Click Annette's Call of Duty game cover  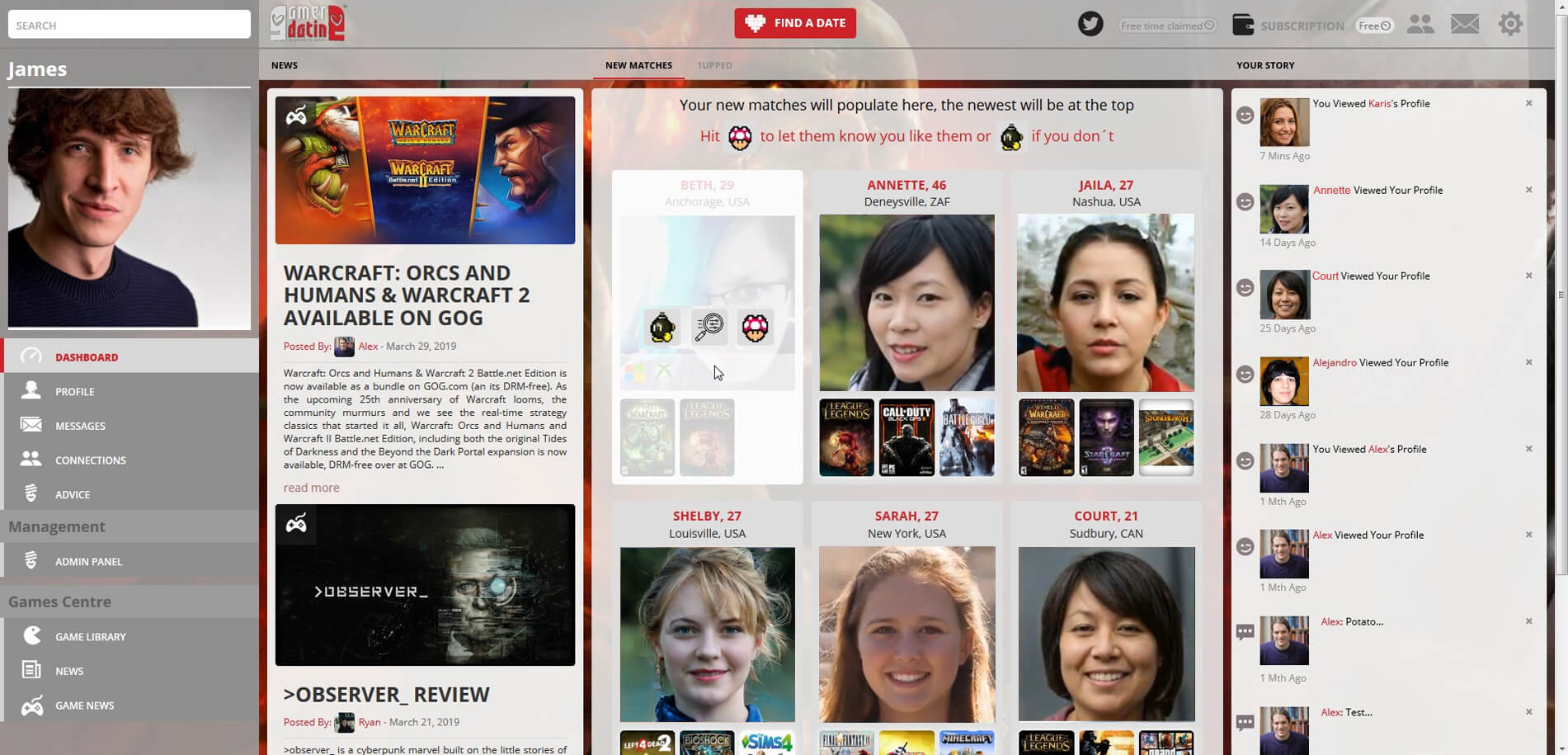(x=906, y=437)
